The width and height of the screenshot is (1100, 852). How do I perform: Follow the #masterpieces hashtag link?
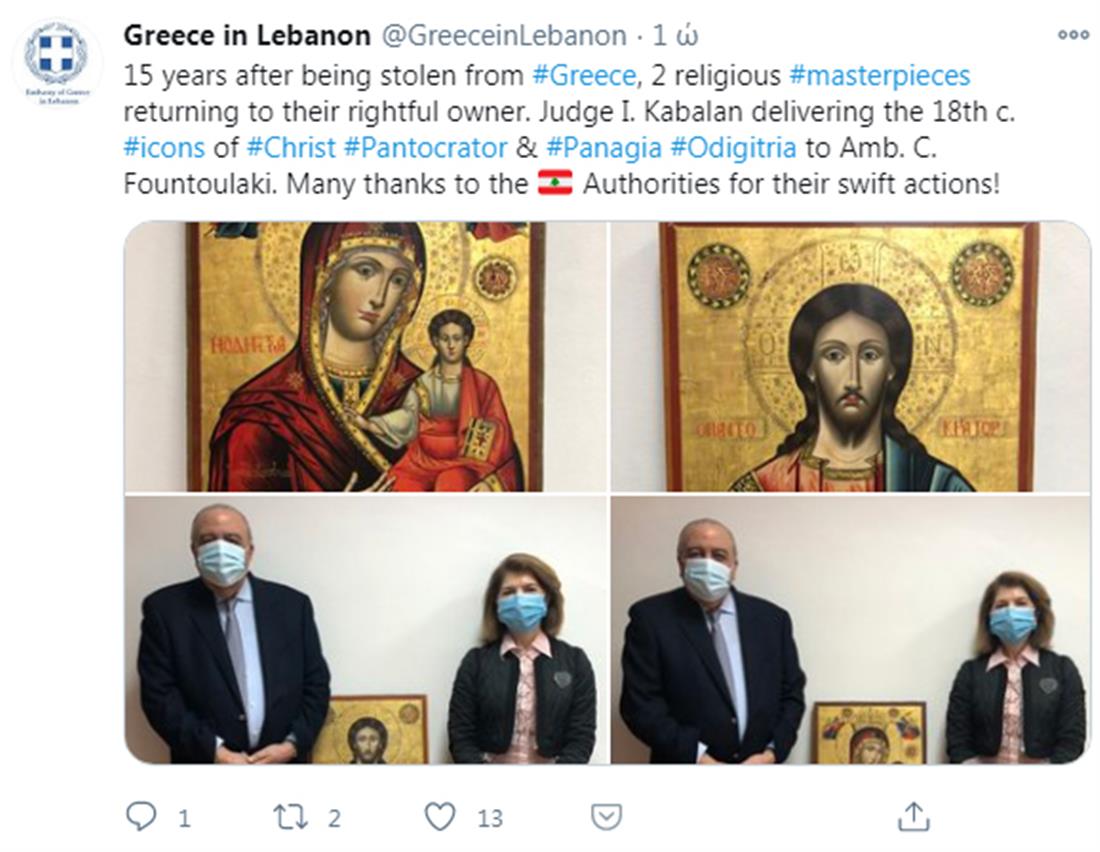pos(880,75)
